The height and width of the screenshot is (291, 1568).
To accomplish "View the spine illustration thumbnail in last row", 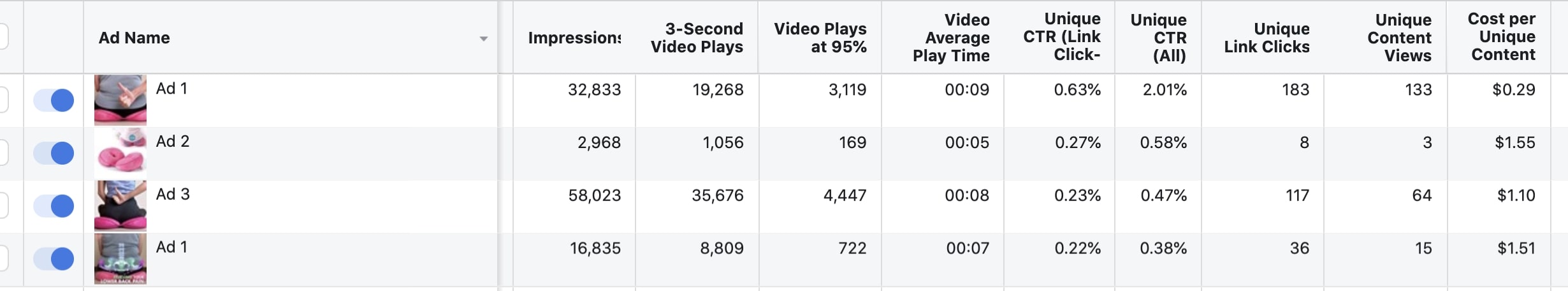I will (120, 259).
